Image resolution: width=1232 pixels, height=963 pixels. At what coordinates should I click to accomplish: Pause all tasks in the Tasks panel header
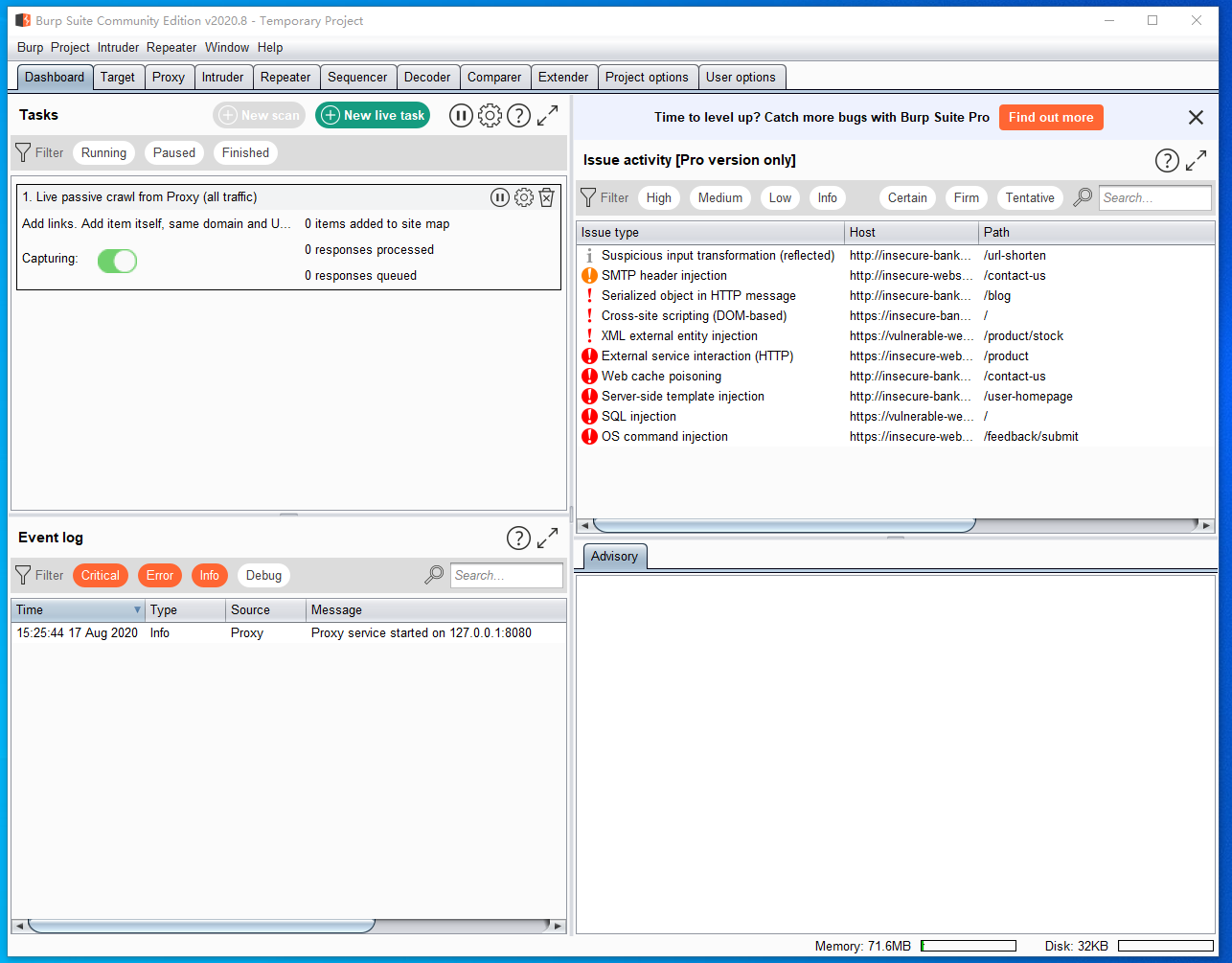[461, 116]
